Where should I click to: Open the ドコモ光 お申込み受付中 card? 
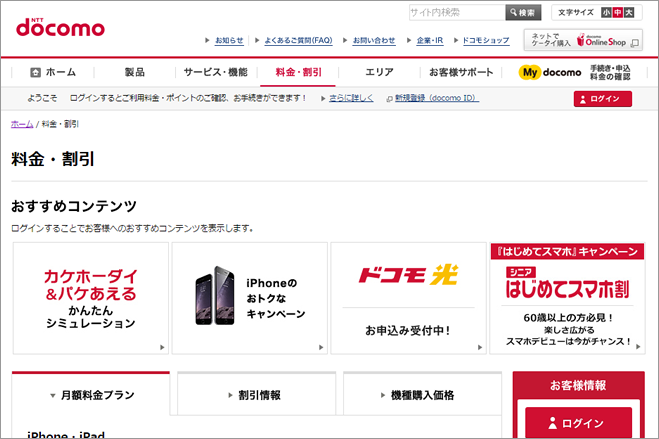tap(409, 298)
